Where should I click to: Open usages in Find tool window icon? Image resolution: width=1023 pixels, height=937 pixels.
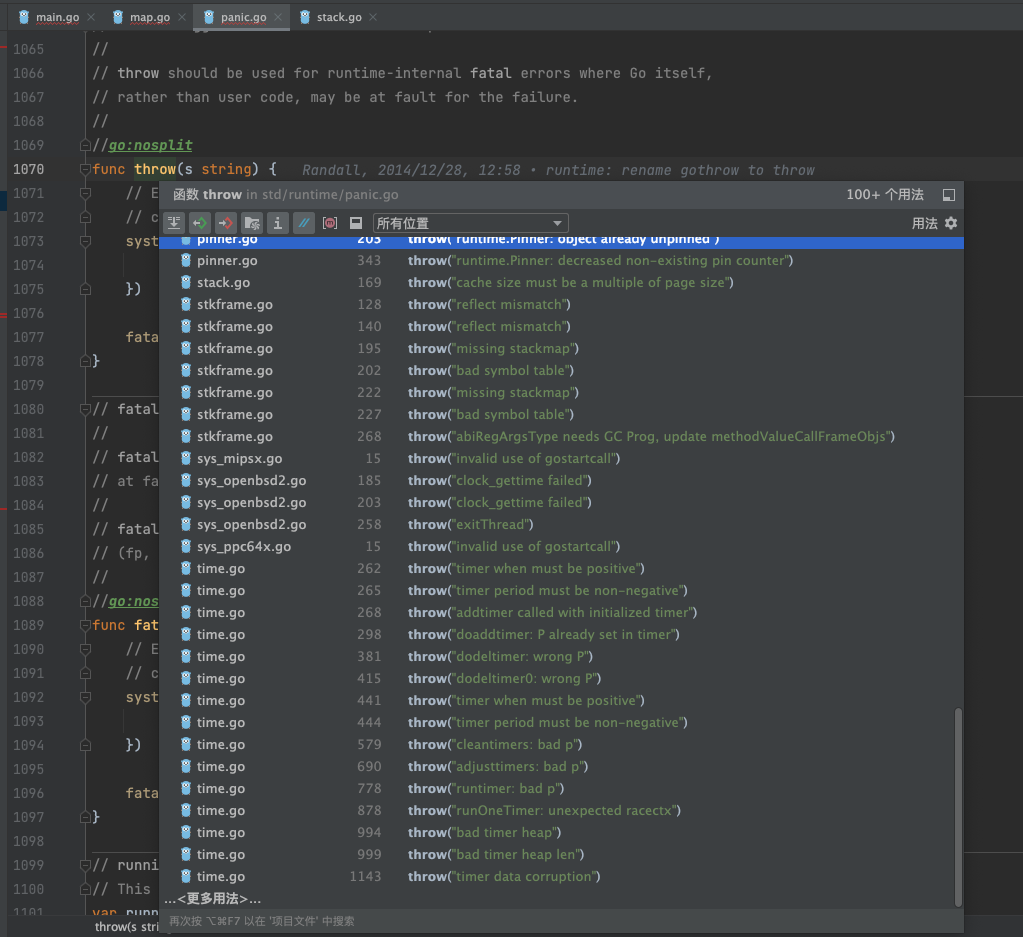(x=949, y=194)
